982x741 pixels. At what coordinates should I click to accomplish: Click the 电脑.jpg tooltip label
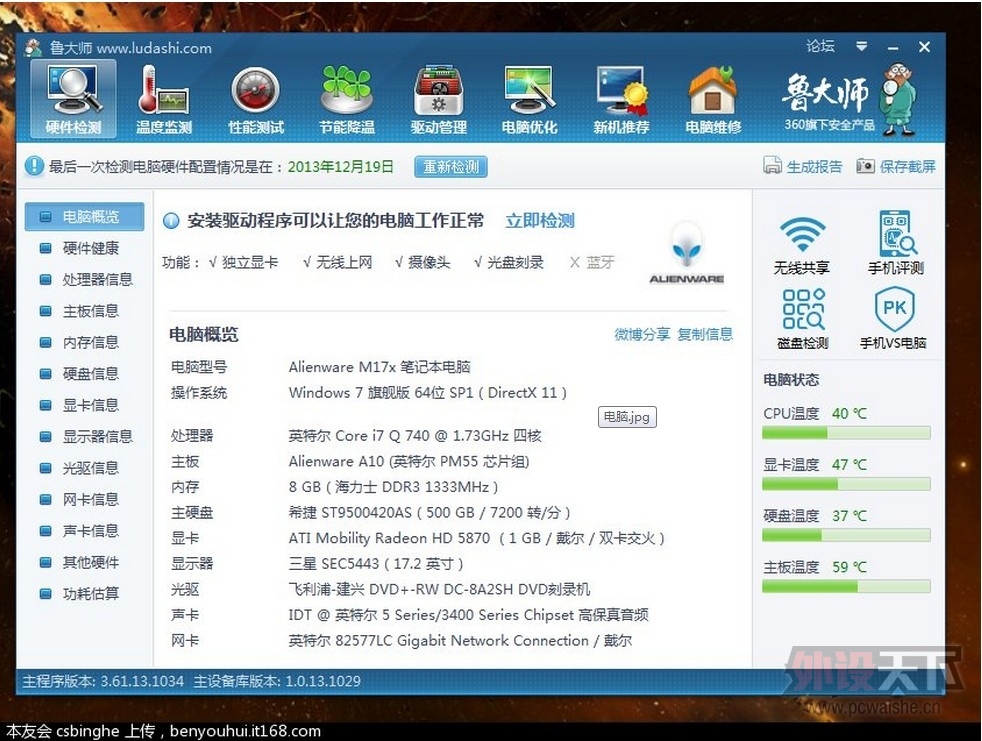627,417
